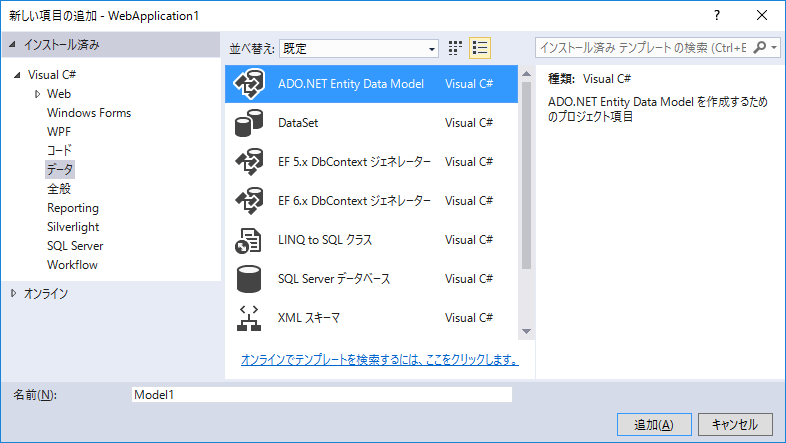Image resolution: width=786 pixels, height=443 pixels.
Task: Click the EF 6.x DbContext ジェネレーター label
Action: [x=354, y=201]
